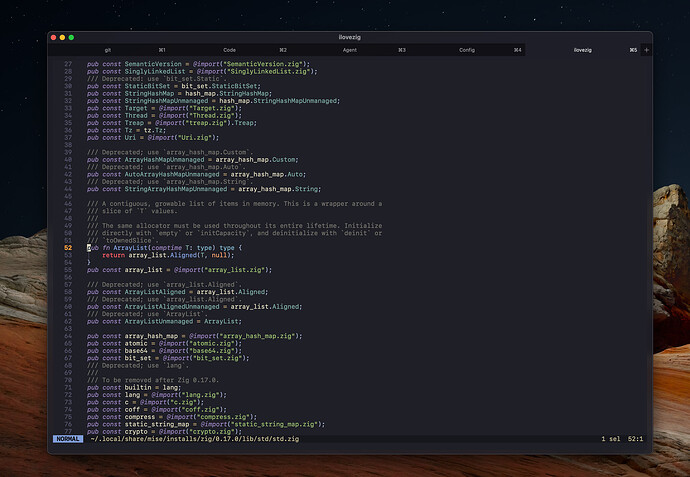Open the Agent tab
The image size is (690, 477).
coord(350,50)
